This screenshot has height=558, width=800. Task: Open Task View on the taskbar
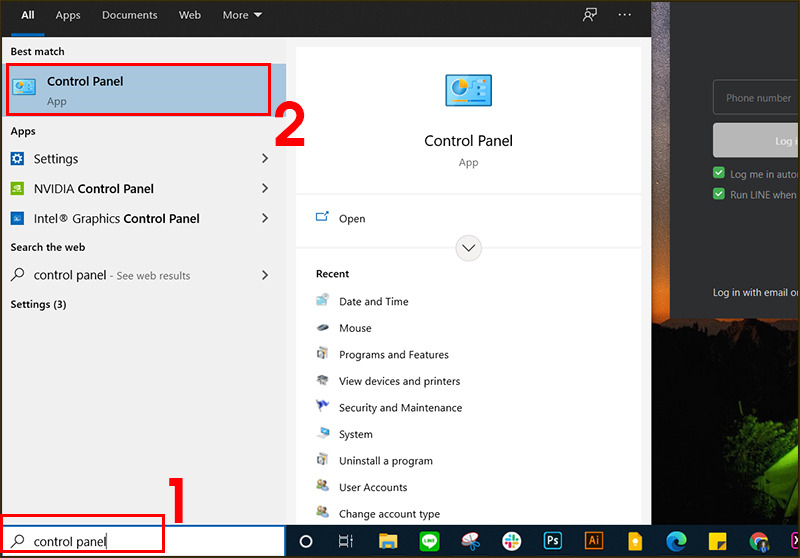(346, 541)
